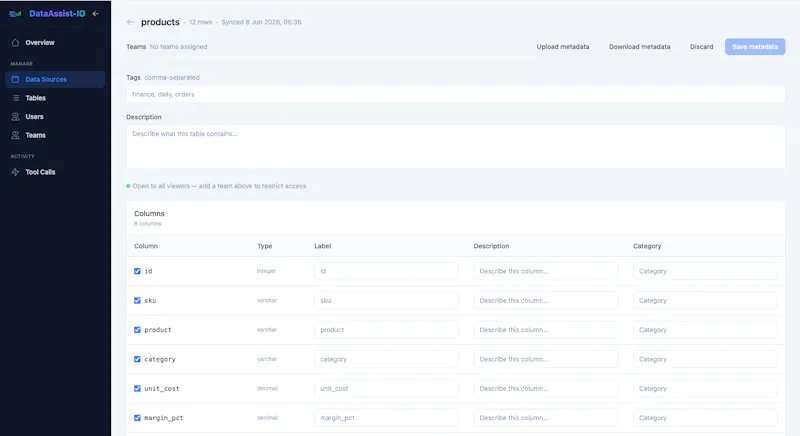Click the Tool Calls lightning icon
This screenshot has height=436, width=800.
(15, 172)
